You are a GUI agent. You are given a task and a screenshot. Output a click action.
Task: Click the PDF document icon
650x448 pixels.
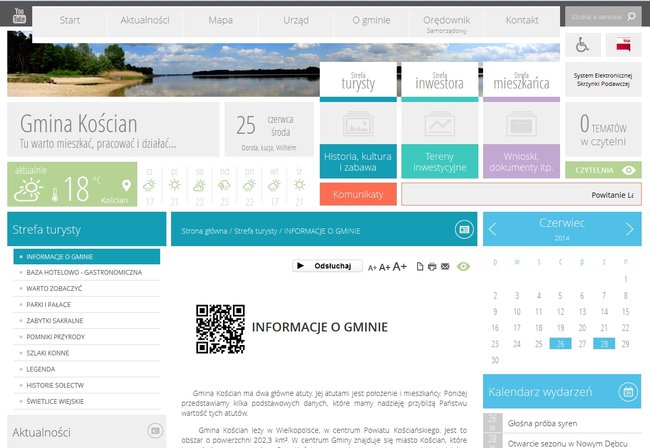(419, 267)
